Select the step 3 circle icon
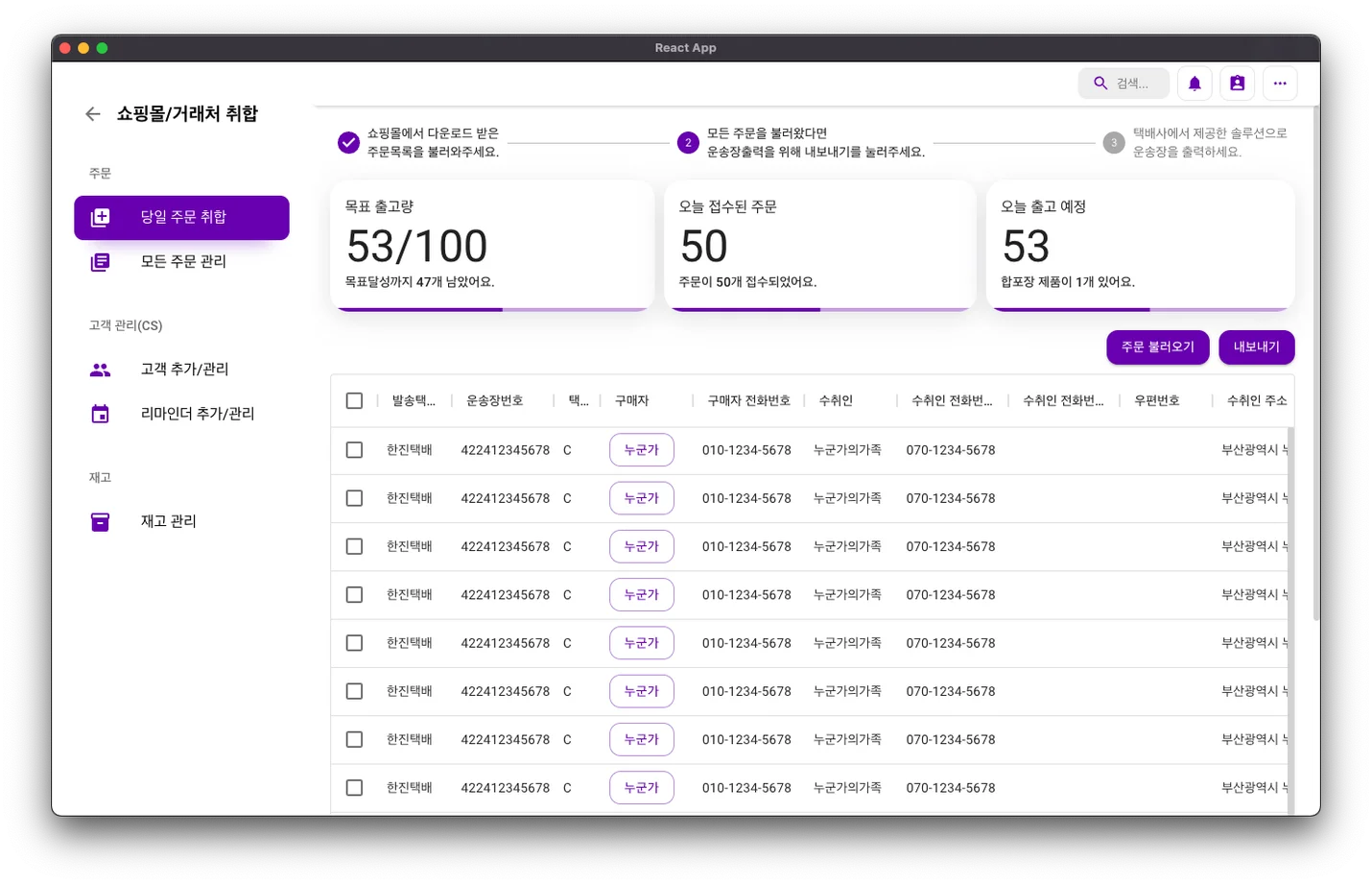The height and width of the screenshot is (884, 1372). pos(1114,143)
